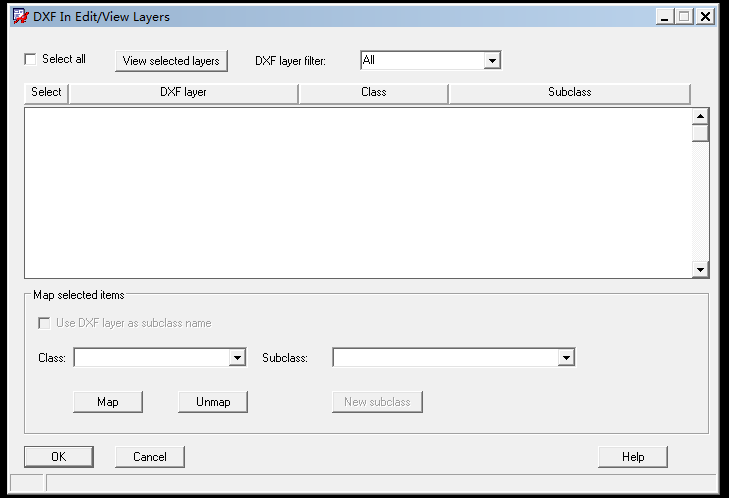Open the DXF layer filter dropdown
Viewport: 729px width, 498px height.
point(492,60)
